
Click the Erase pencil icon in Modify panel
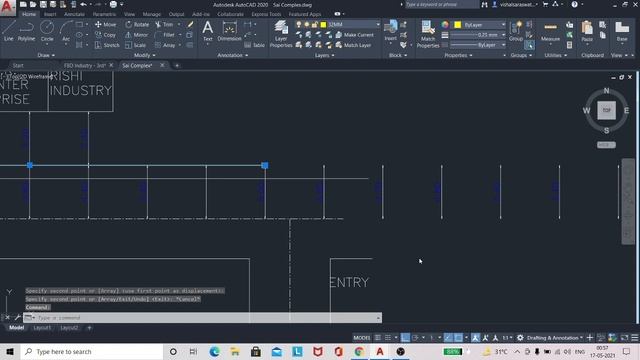pos(190,24)
